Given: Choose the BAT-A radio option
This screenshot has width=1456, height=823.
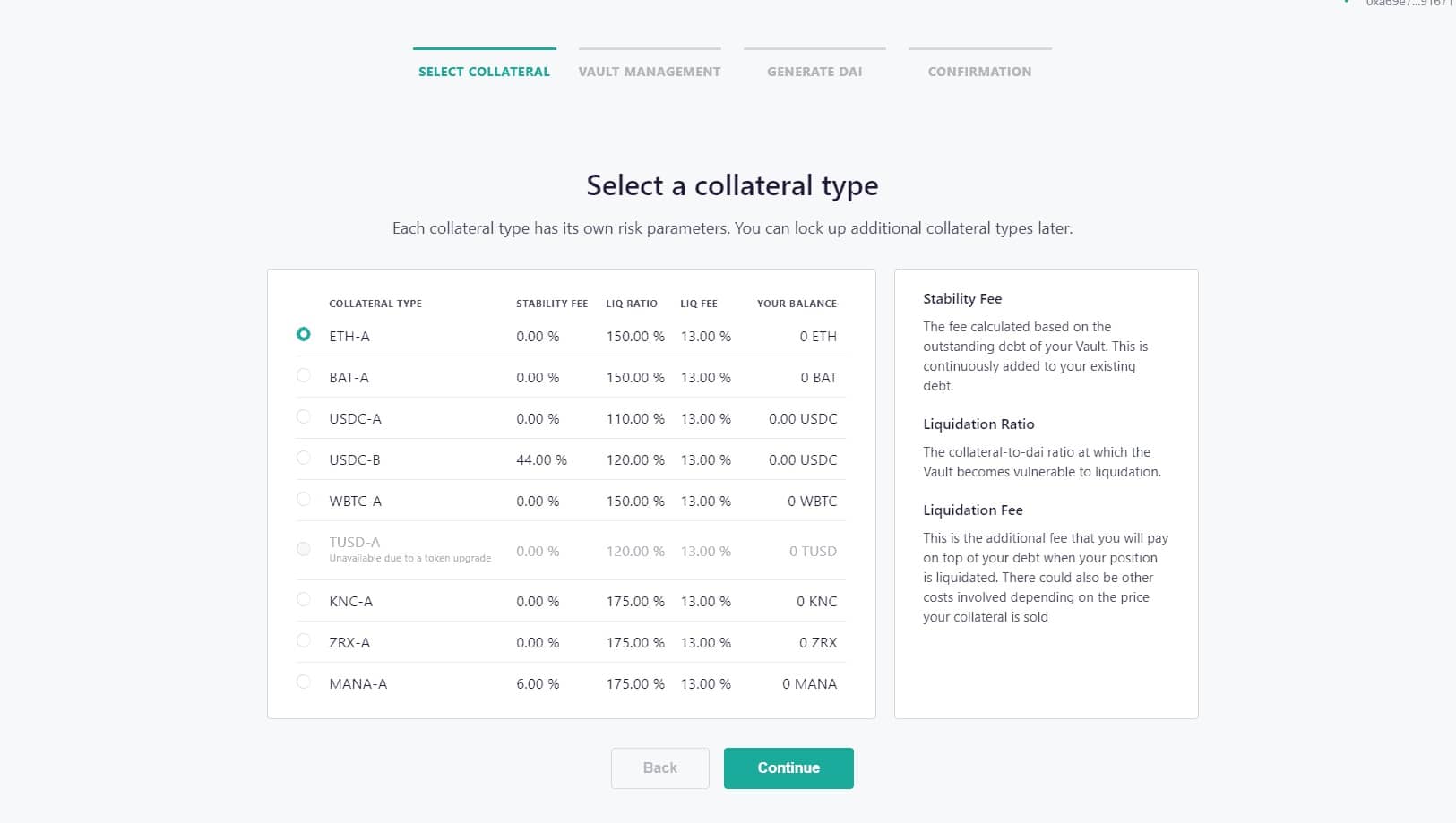Looking at the screenshot, I should click(304, 375).
